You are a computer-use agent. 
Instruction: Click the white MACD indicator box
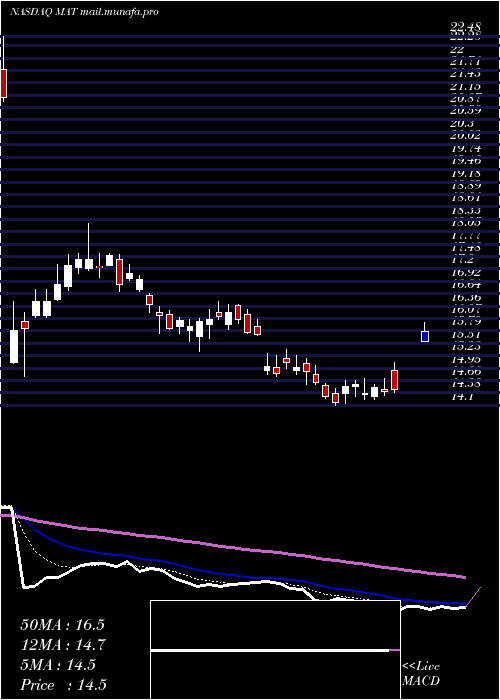275,650
